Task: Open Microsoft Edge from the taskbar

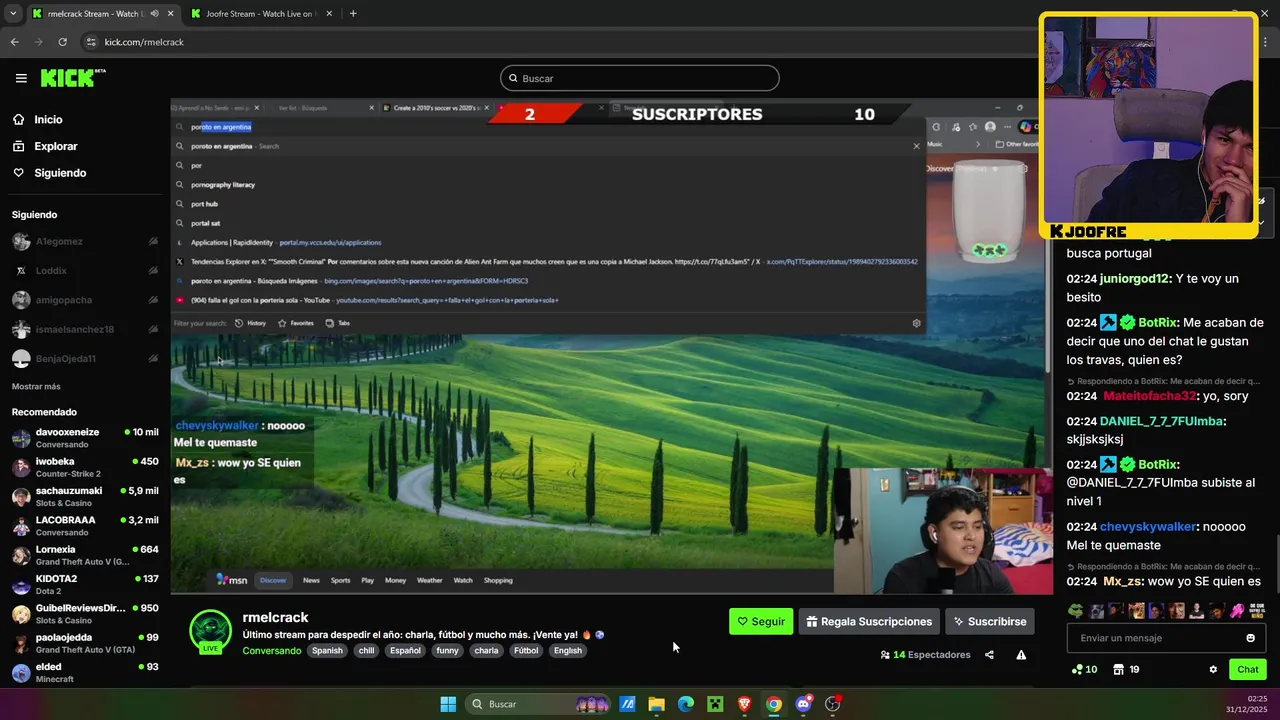Action: [x=686, y=704]
